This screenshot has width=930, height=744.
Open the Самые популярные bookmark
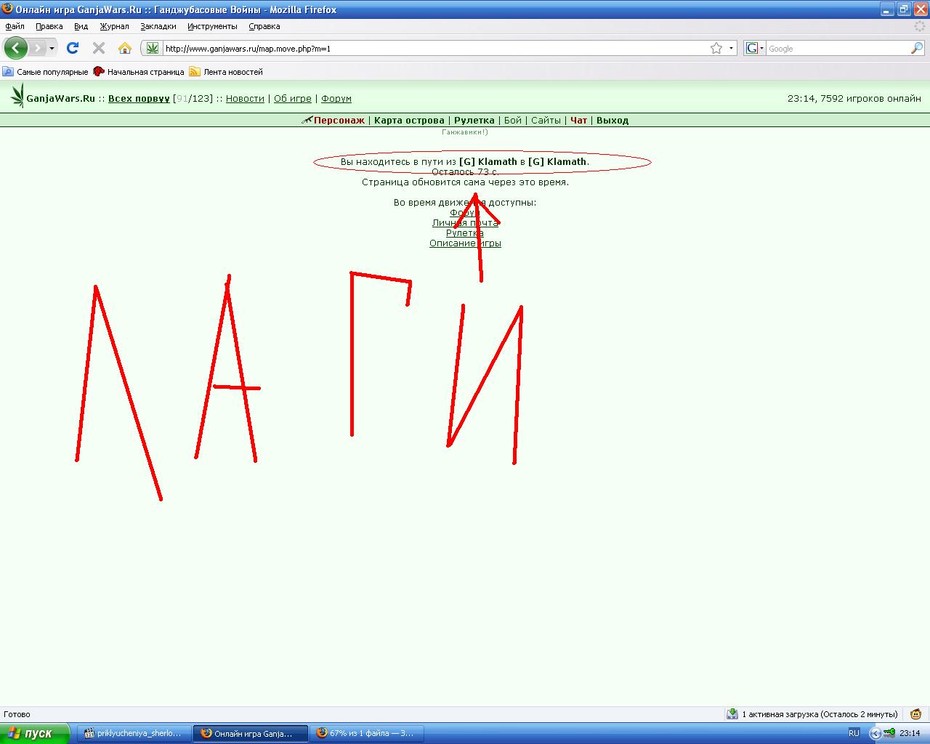click(x=46, y=72)
